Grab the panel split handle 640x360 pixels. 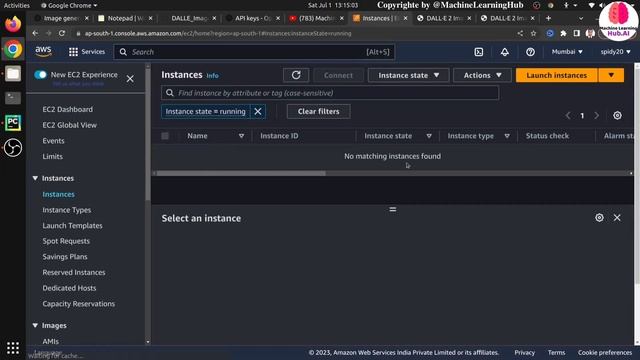(393, 209)
